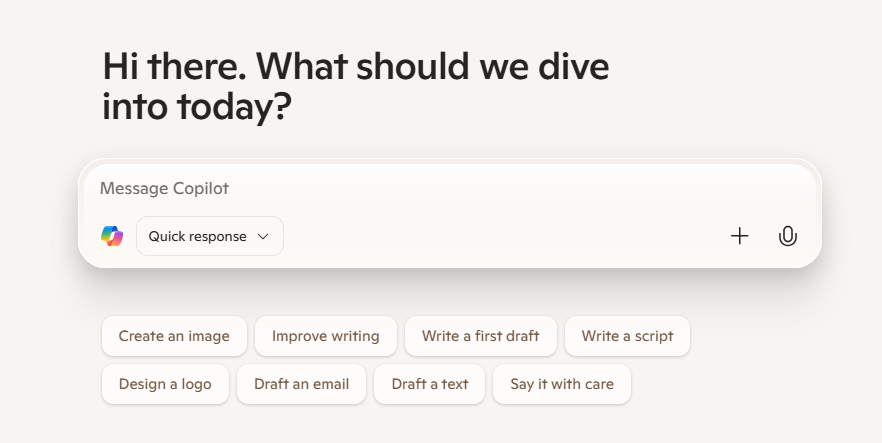Select the Improve writing suggestion chip
The width and height of the screenshot is (882, 443).
[x=326, y=336]
